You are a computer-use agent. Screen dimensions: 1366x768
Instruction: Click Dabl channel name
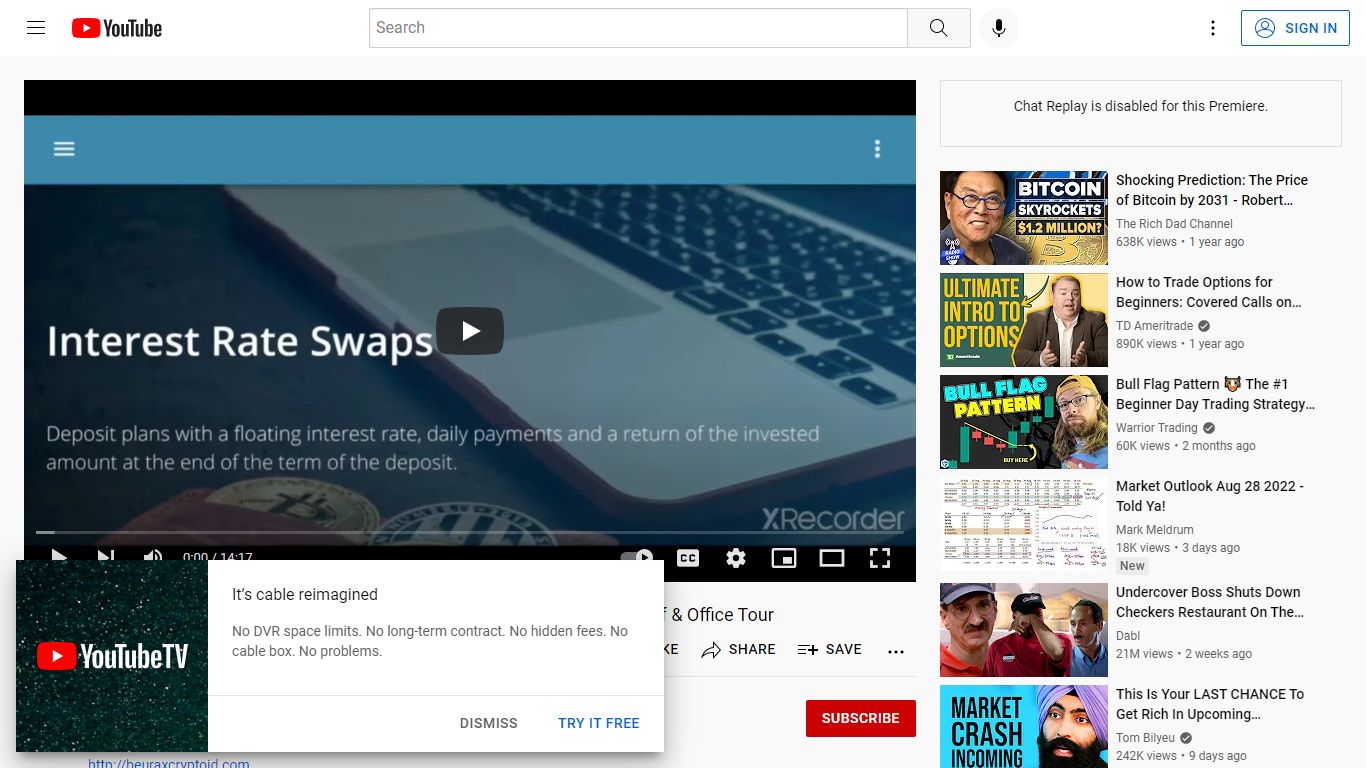[x=1128, y=636]
